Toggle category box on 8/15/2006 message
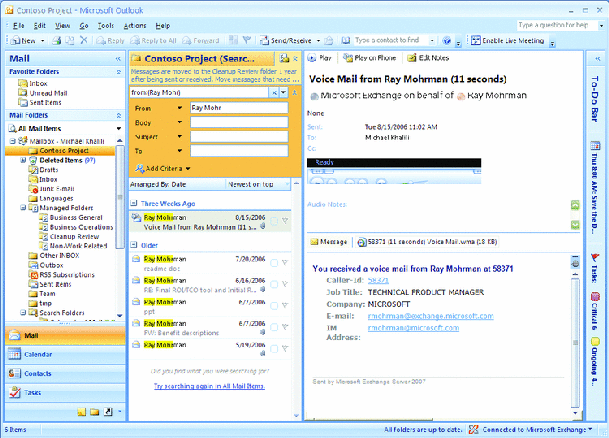 click(x=274, y=221)
